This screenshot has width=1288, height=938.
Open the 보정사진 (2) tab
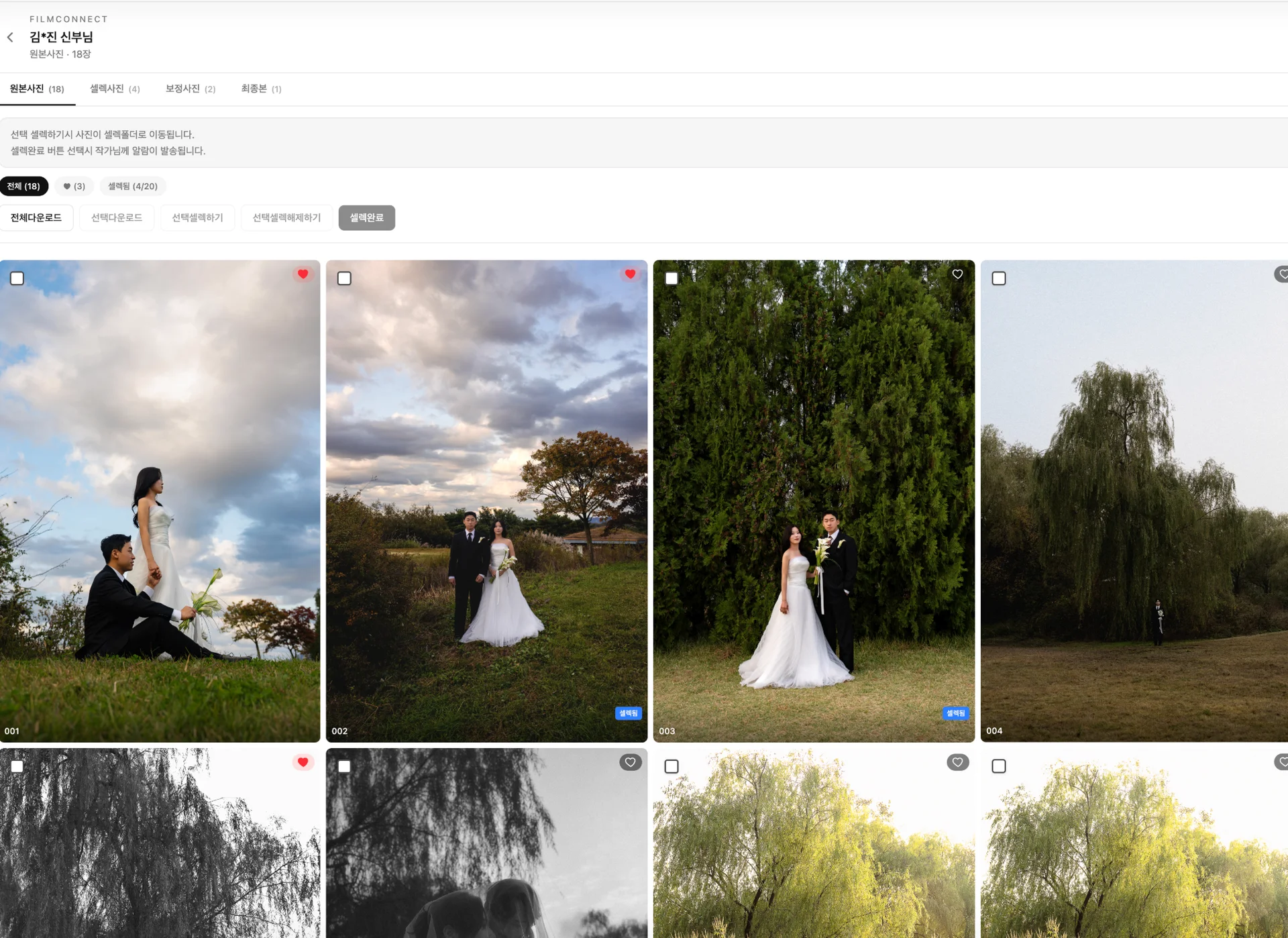pyautogui.click(x=191, y=89)
